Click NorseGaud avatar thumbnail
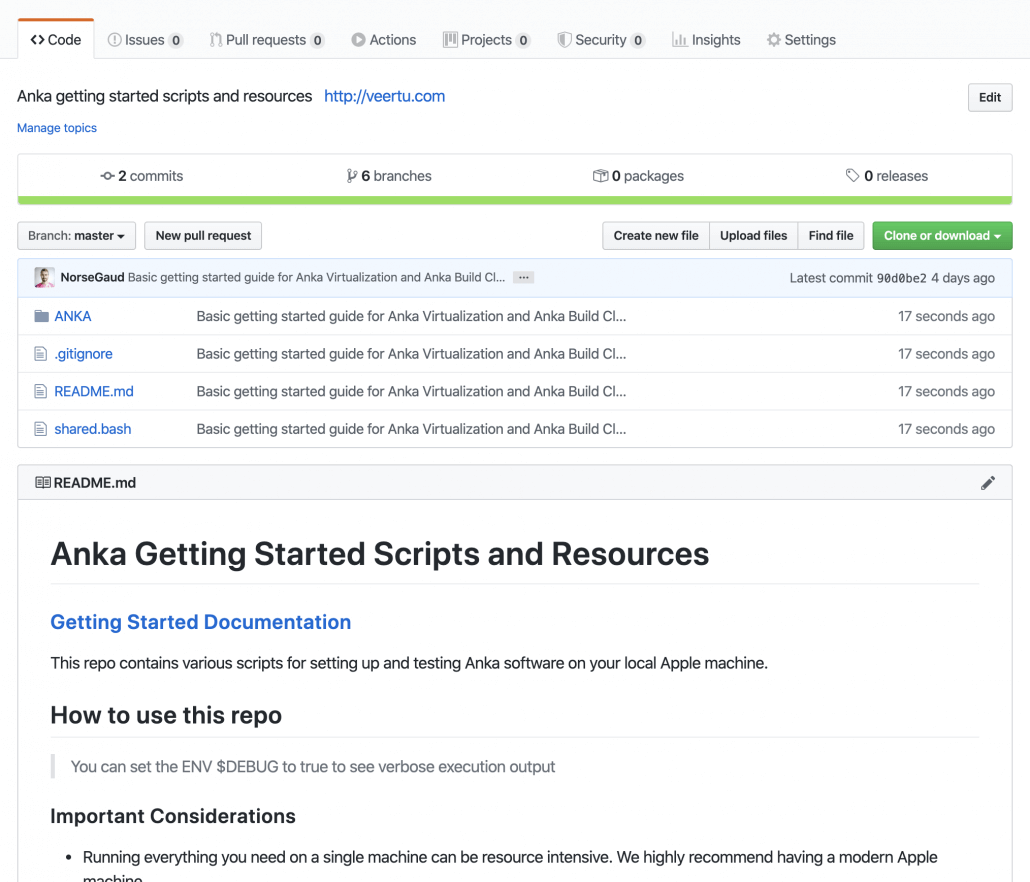The width and height of the screenshot is (1030, 882). click(45, 277)
